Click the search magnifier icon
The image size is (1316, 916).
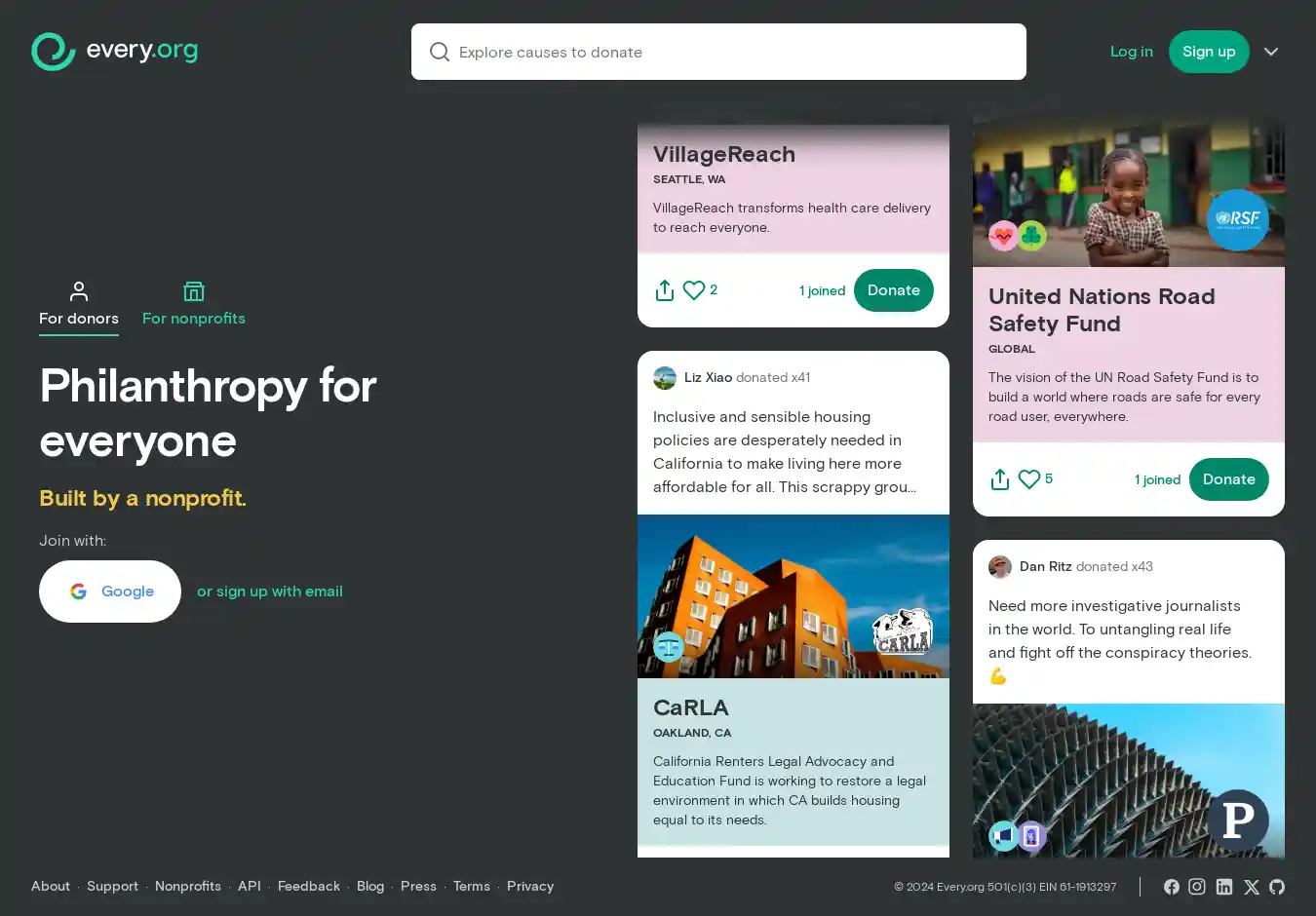click(440, 52)
